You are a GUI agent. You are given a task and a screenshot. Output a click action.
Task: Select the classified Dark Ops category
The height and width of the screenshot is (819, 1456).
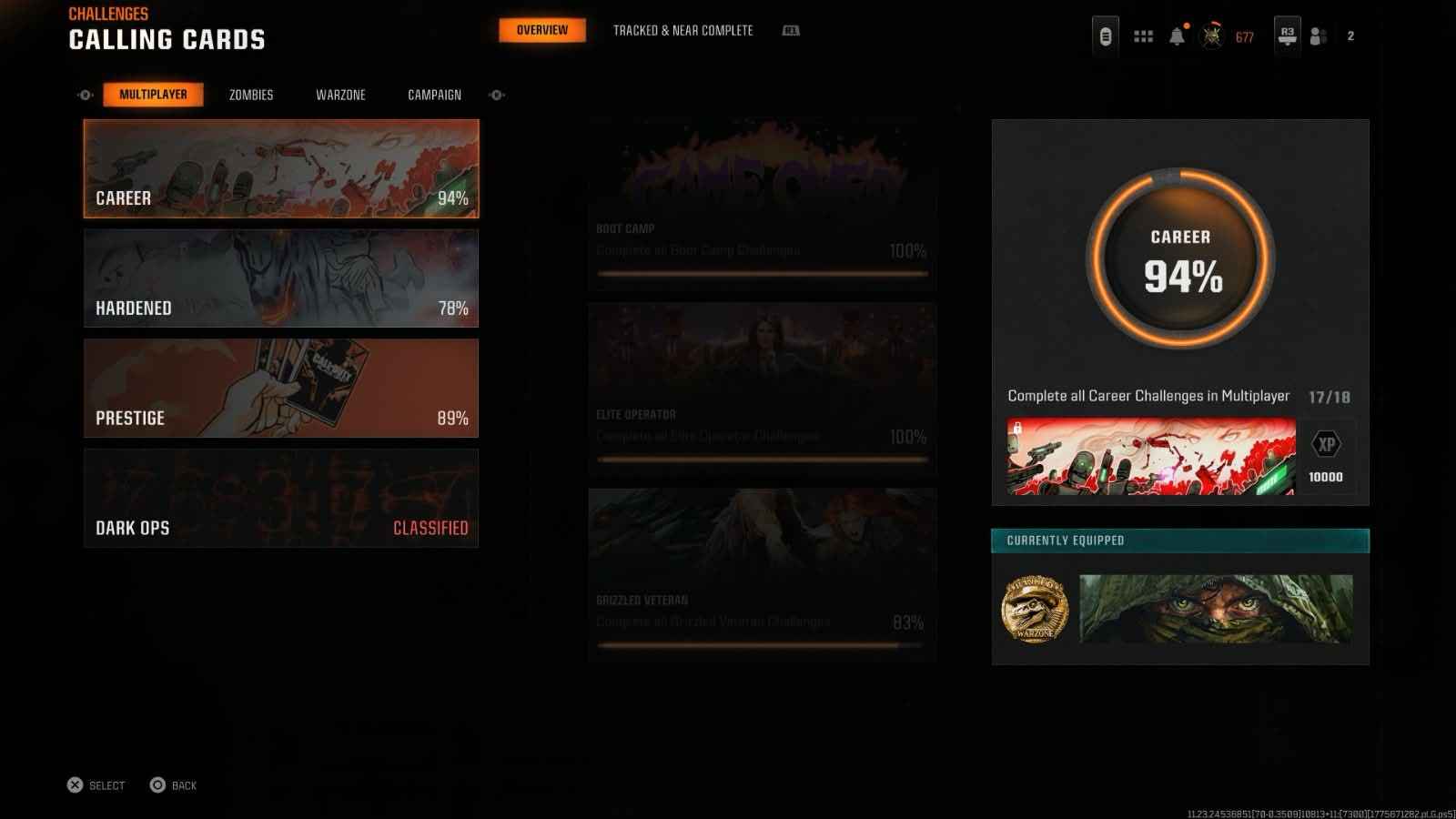coord(281,499)
